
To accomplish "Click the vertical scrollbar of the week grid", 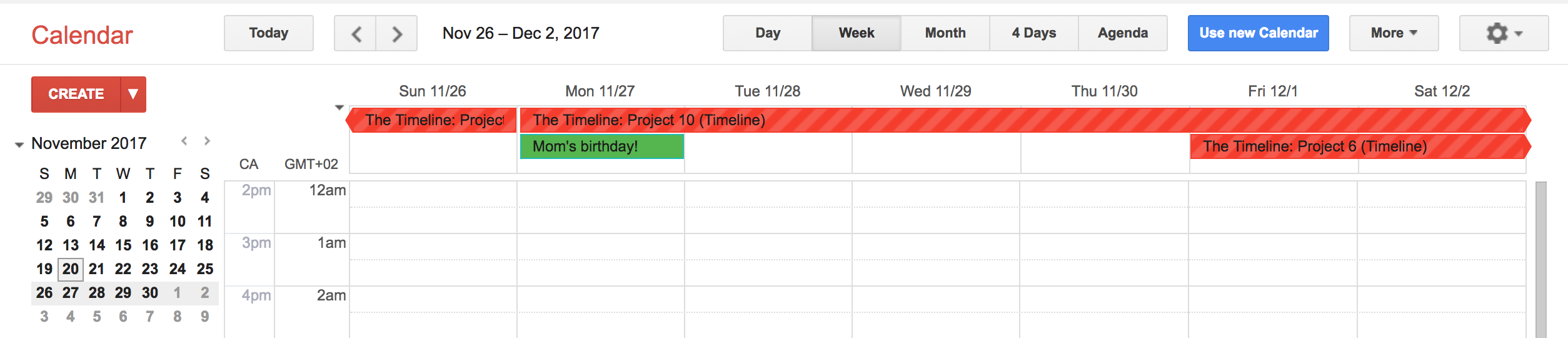I will click(1541, 260).
